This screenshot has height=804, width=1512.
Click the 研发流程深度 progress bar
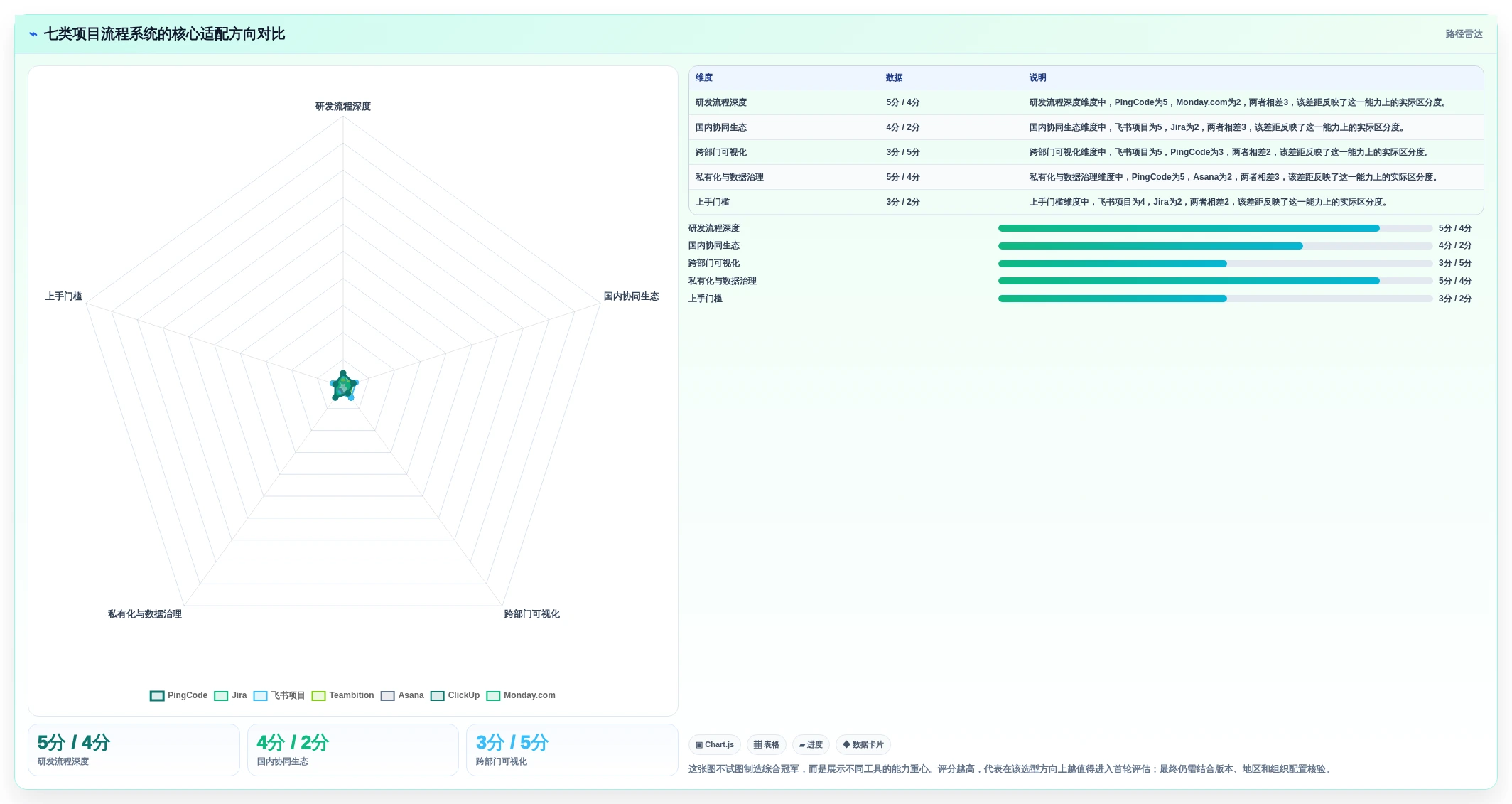click(x=1215, y=228)
